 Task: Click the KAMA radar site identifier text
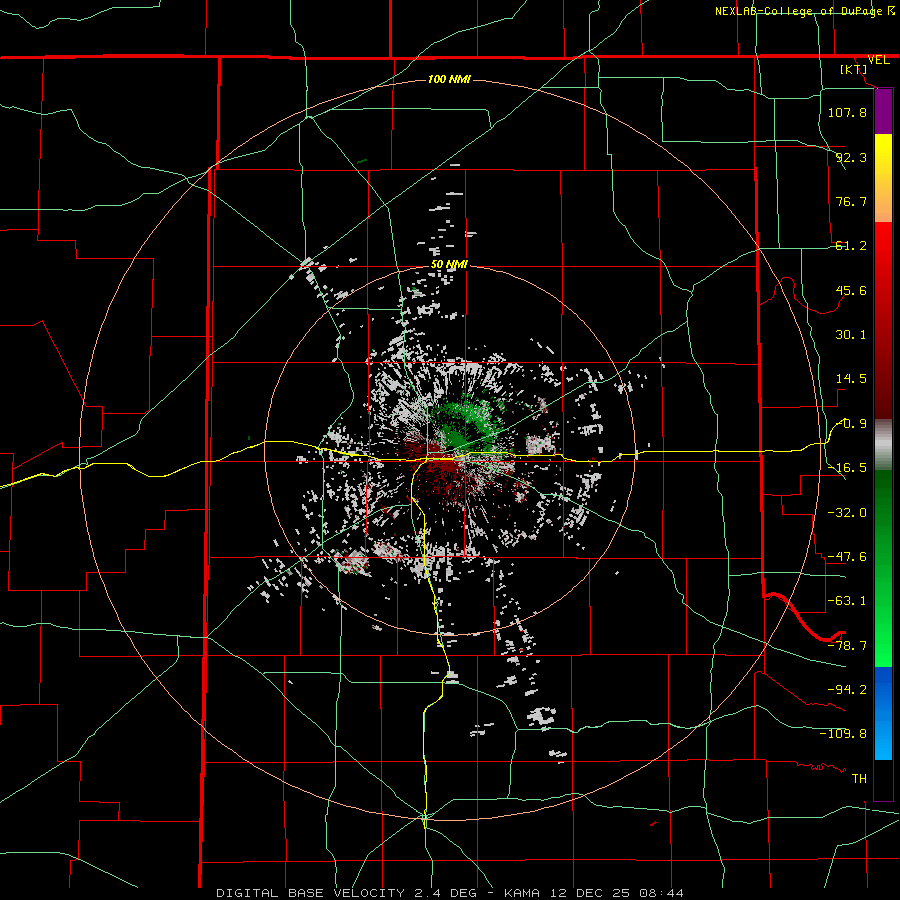tap(522, 893)
